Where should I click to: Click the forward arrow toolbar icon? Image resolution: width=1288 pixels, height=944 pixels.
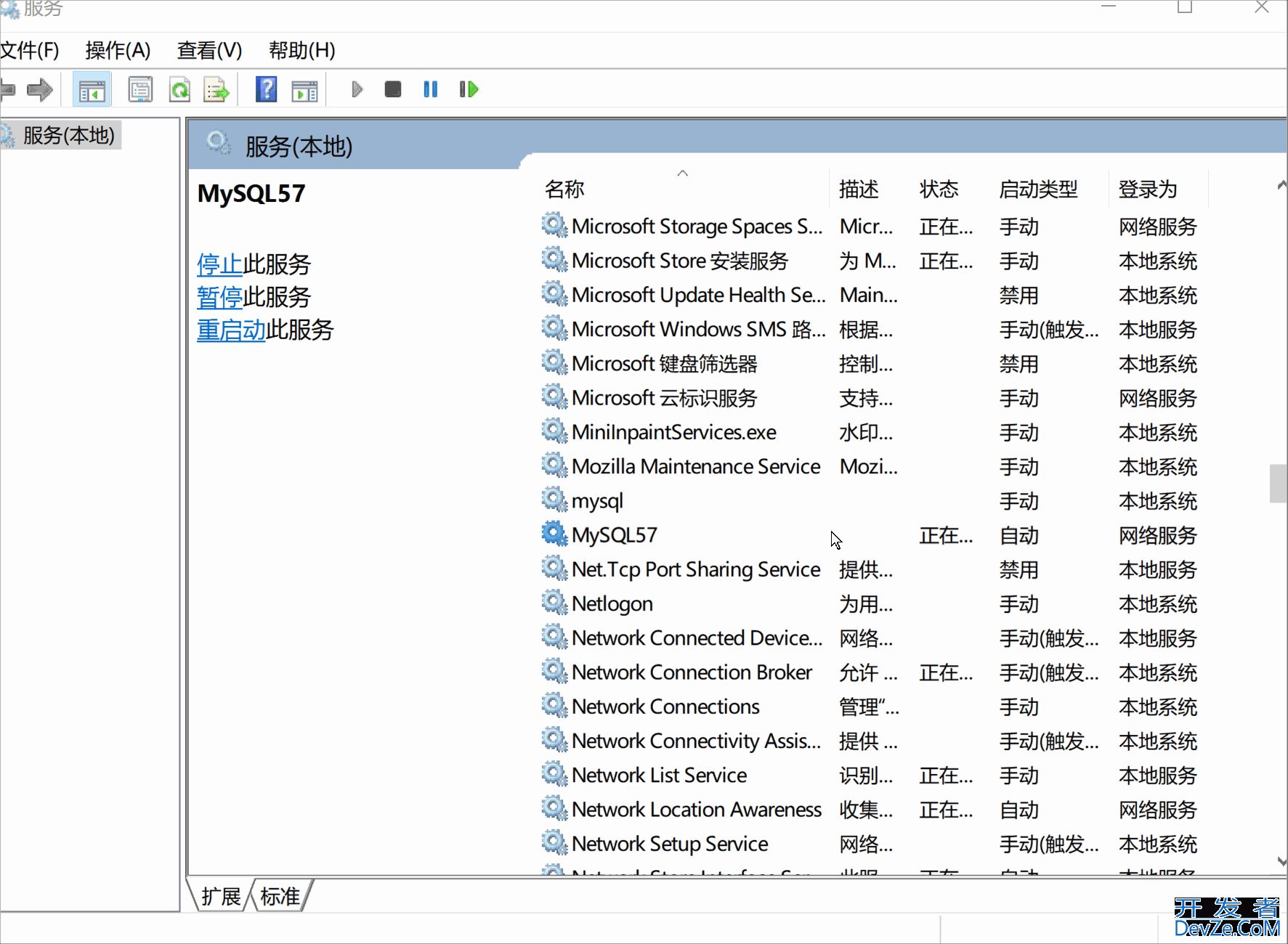[x=40, y=90]
